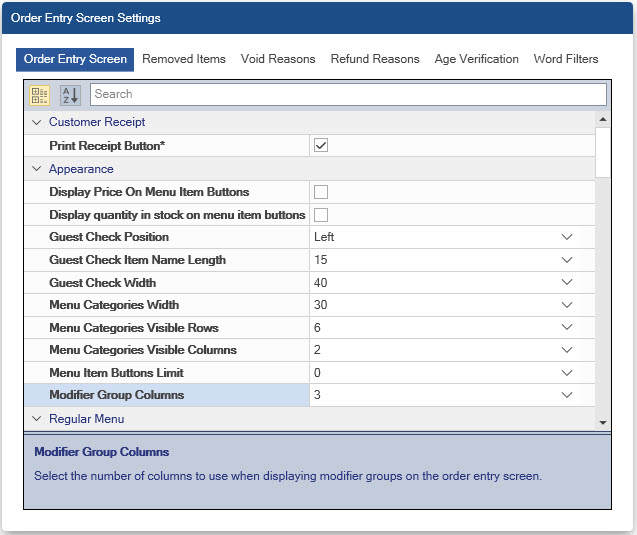The image size is (637, 535).
Task: Open Modifier Group Columns dropdown
Action: pos(566,395)
